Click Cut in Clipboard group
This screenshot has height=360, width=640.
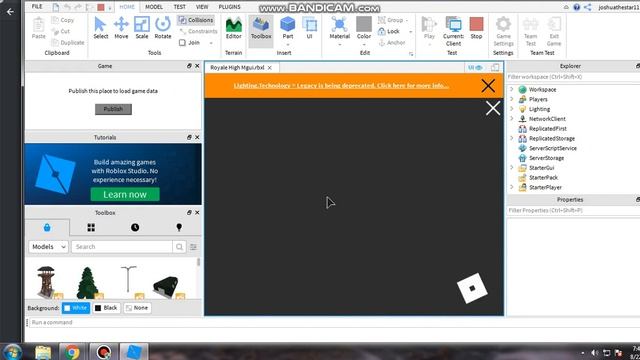61,31
